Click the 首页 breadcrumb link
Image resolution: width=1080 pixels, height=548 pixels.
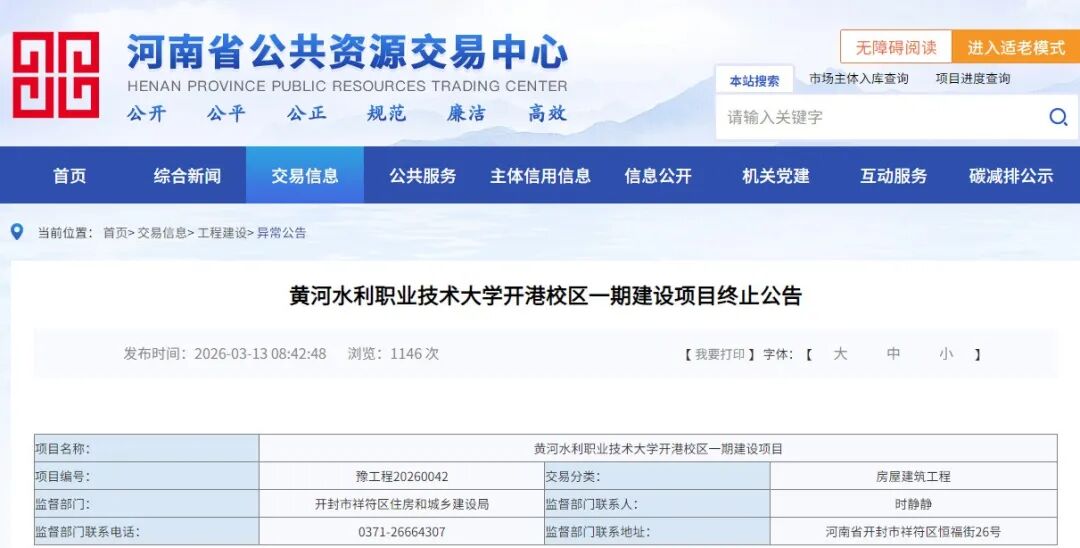115,233
